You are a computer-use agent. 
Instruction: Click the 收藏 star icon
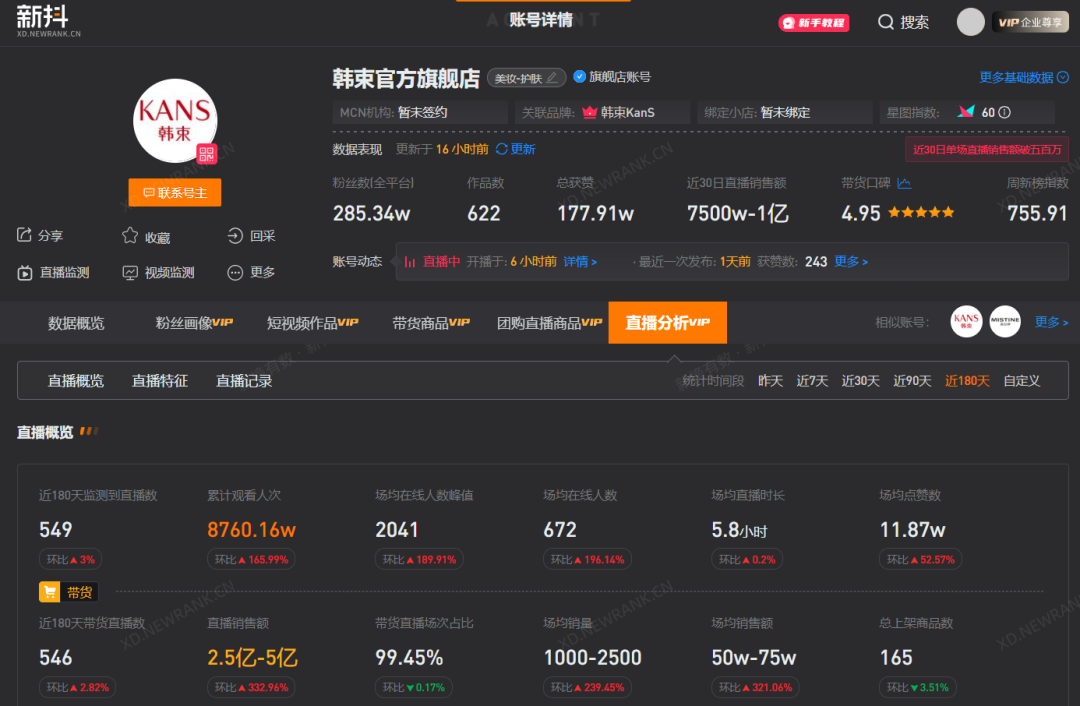130,236
